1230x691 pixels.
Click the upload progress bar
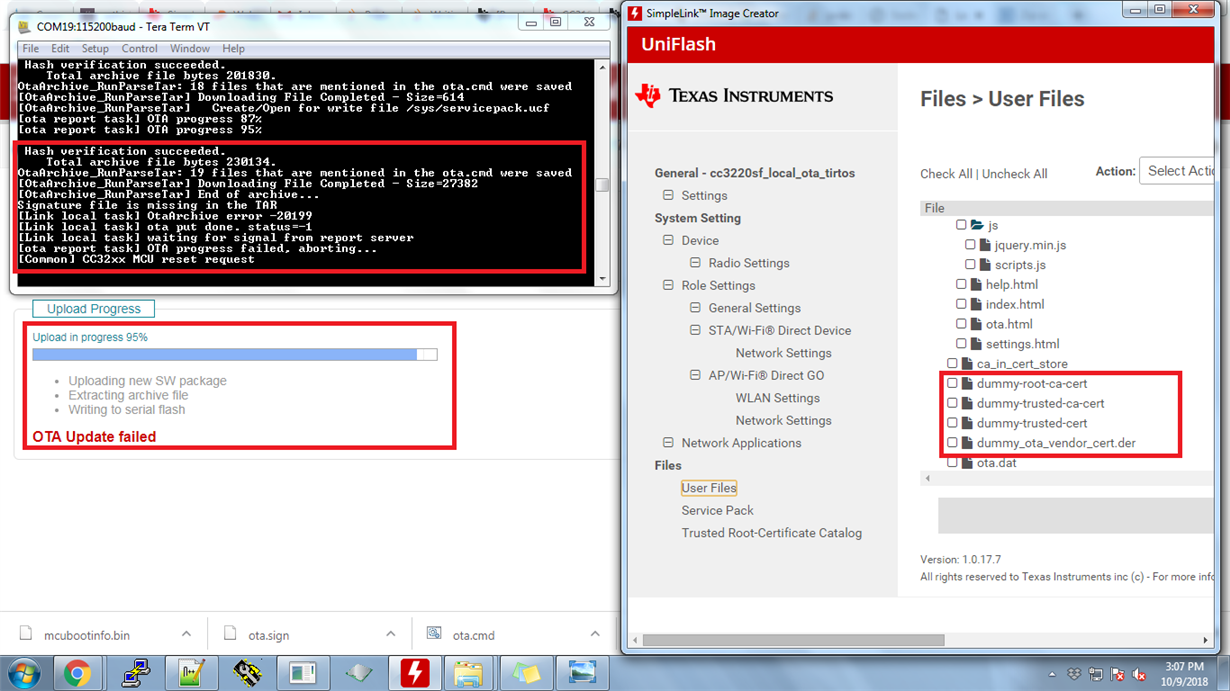235,354
